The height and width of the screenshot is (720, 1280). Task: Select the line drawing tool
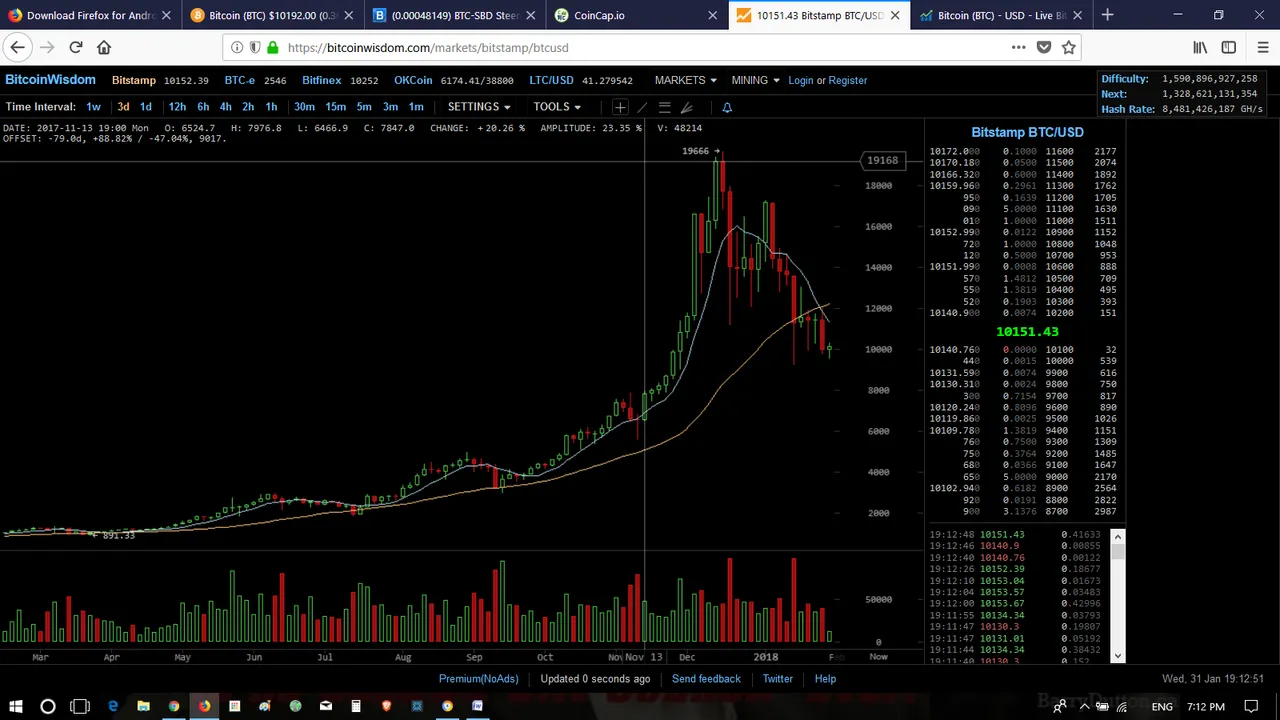coord(642,107)
